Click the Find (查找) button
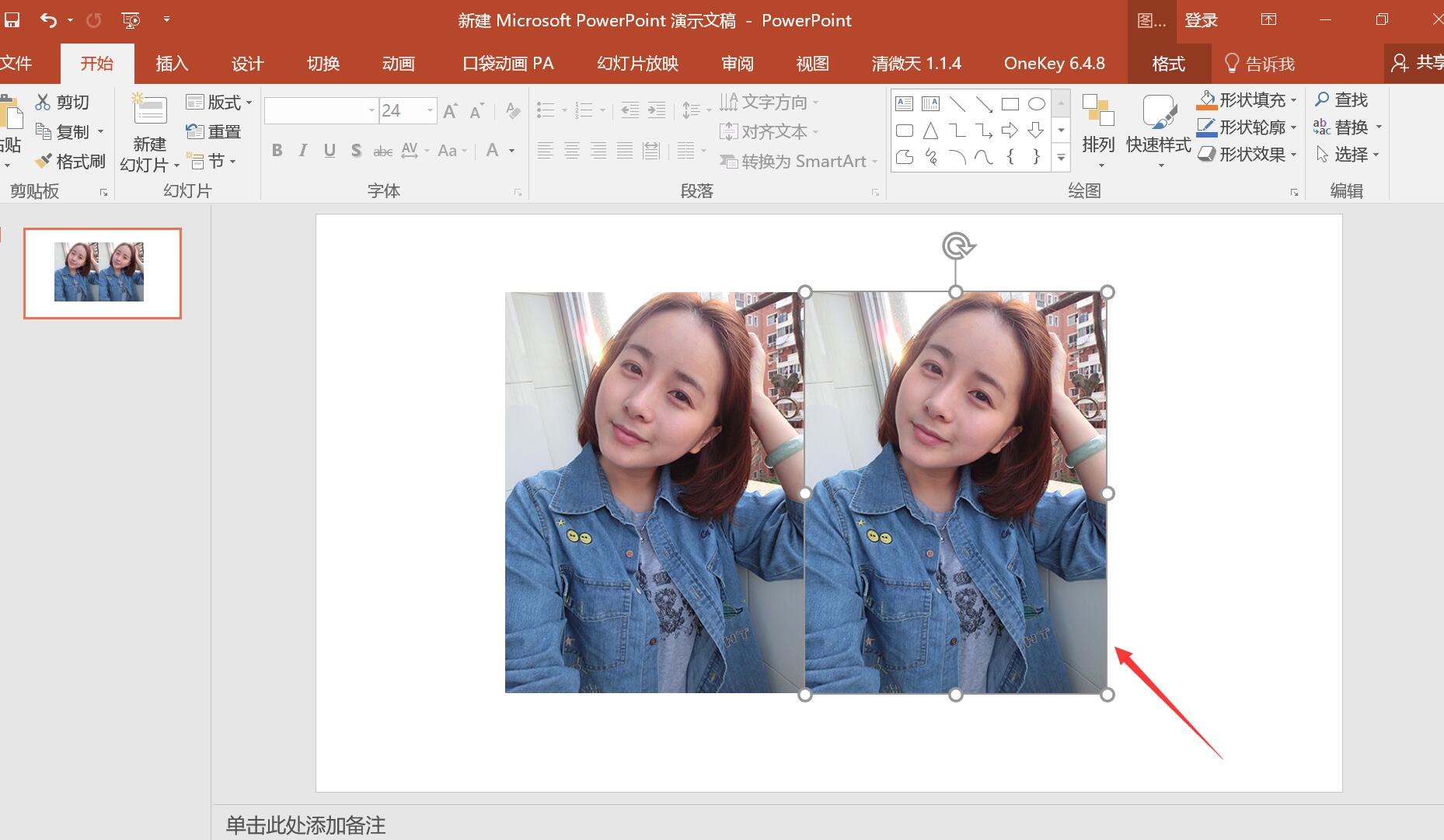The width and height of the screenshot is (1444, 840). coord(1341,99)
